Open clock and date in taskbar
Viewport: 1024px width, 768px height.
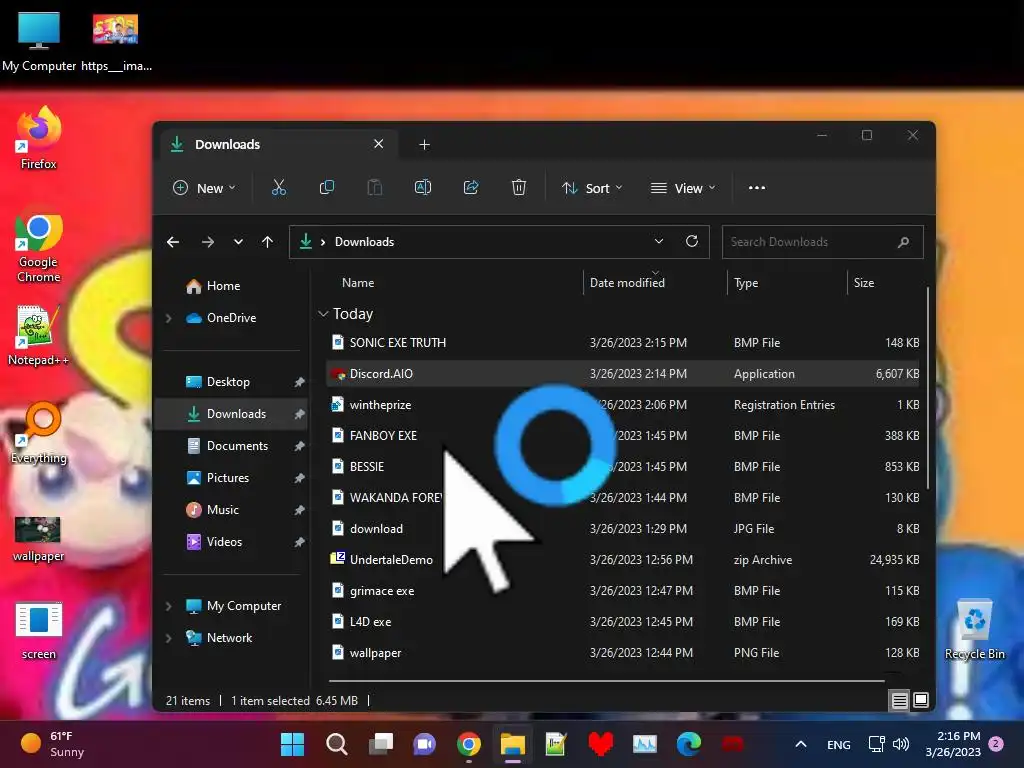953,744
